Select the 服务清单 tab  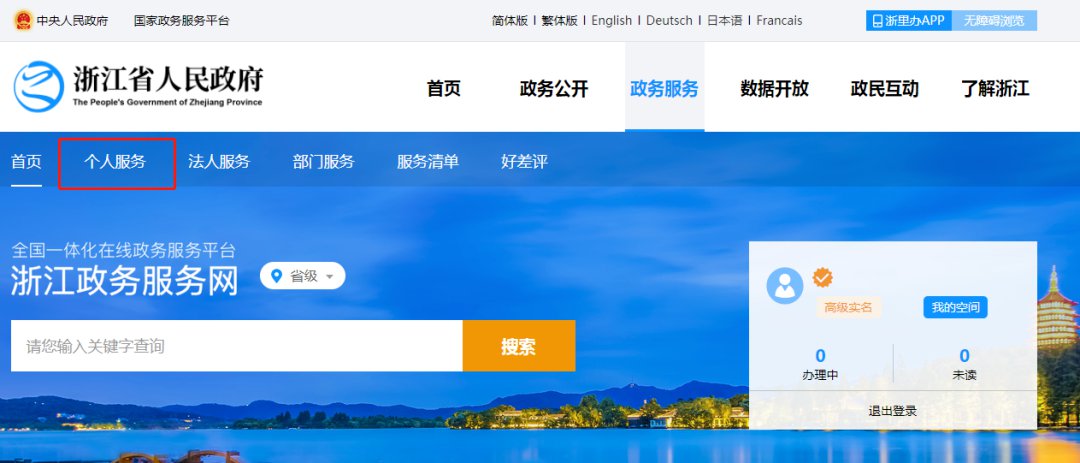click(x=428, y=163)
